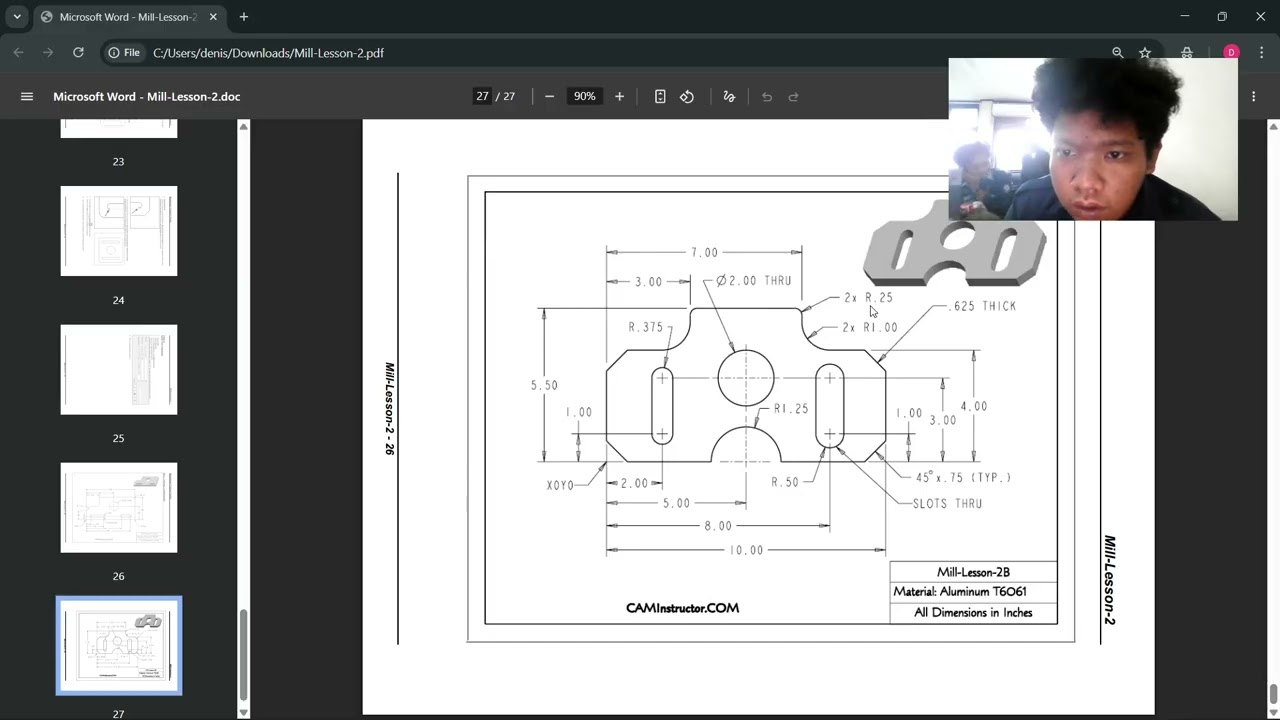Select the Draw annotation tool
Screen dimensions: 1280x720
tap(729, 97)
